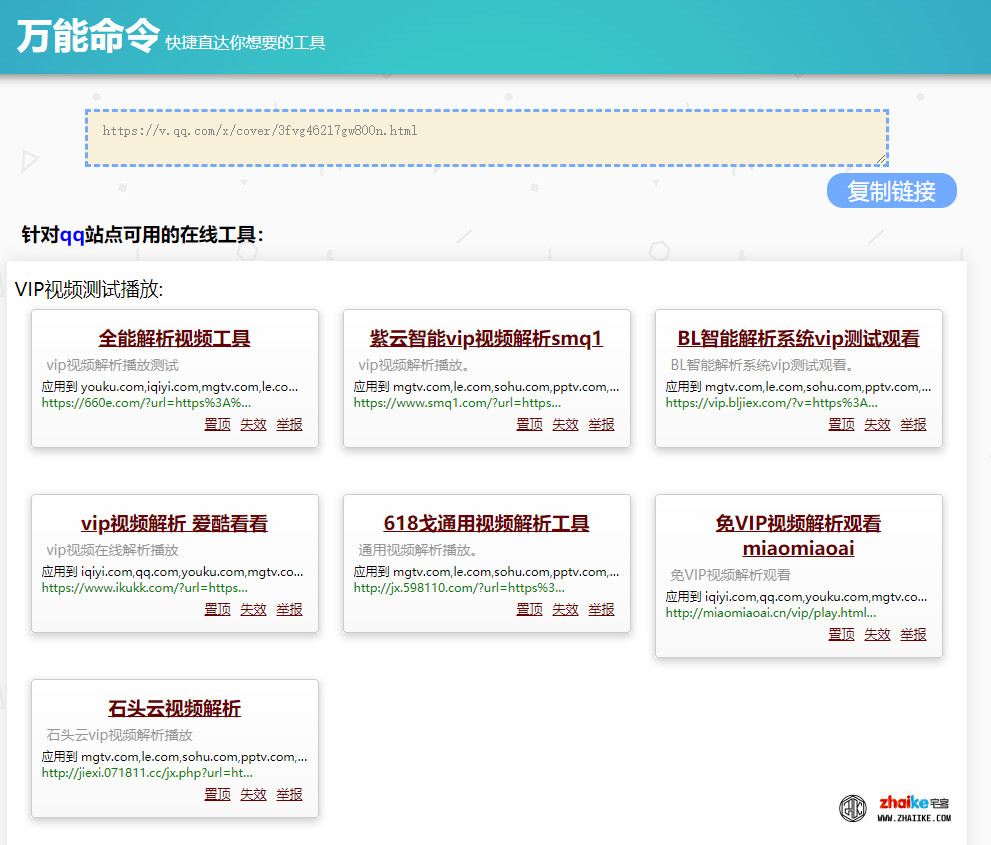Click the vip视频在线解析播放 description text
Screen dimensions: 991x845
pos(112,550)
